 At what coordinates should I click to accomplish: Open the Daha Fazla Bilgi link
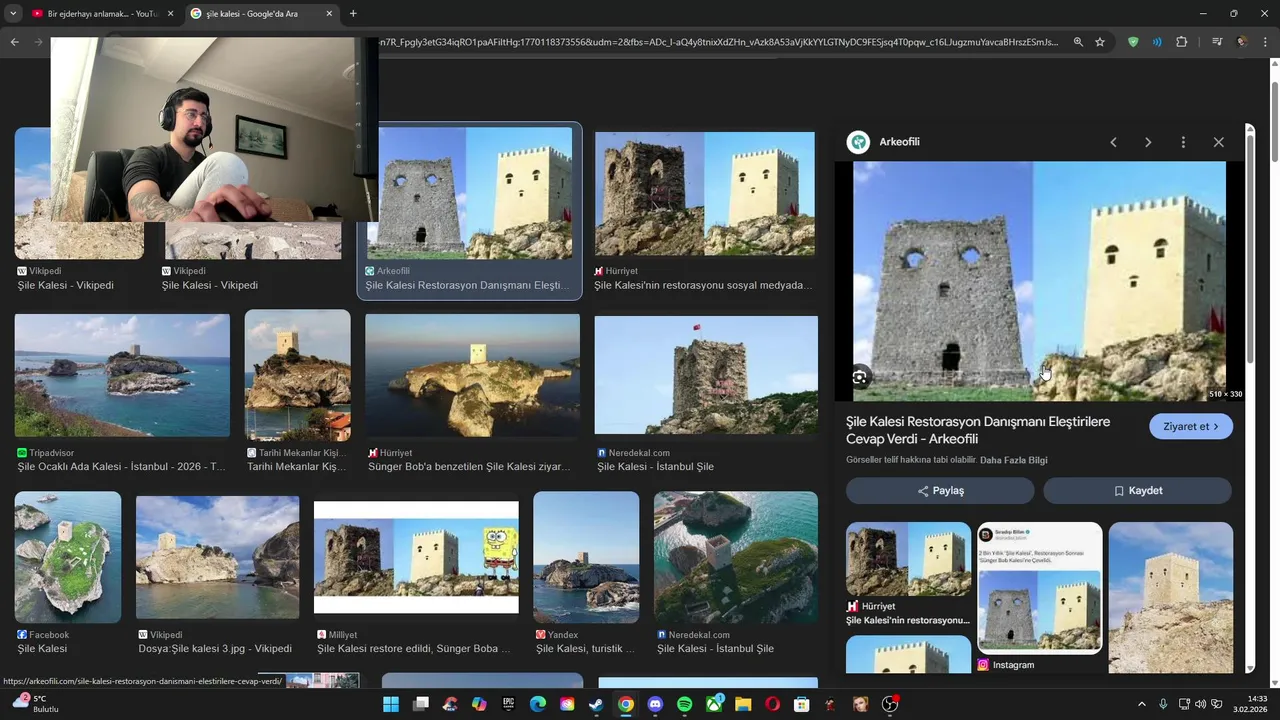1014,460
